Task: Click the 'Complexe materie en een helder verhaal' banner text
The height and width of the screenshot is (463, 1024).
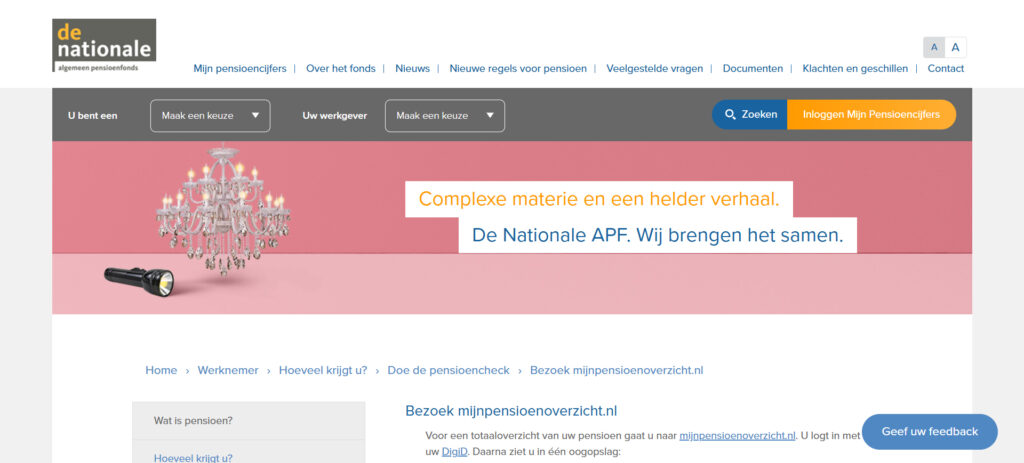Action: (599, 199)
